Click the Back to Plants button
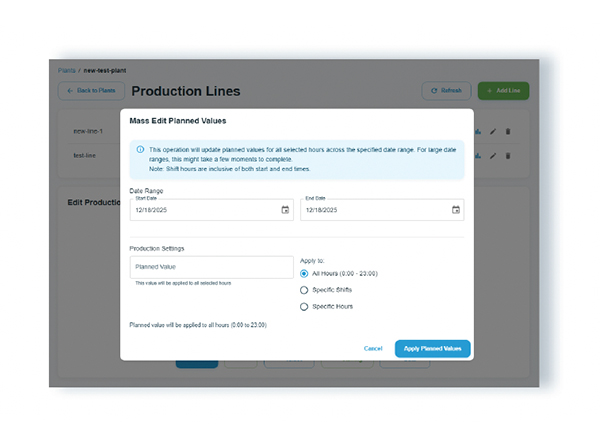The image size is (600, 445). (88, 91)
